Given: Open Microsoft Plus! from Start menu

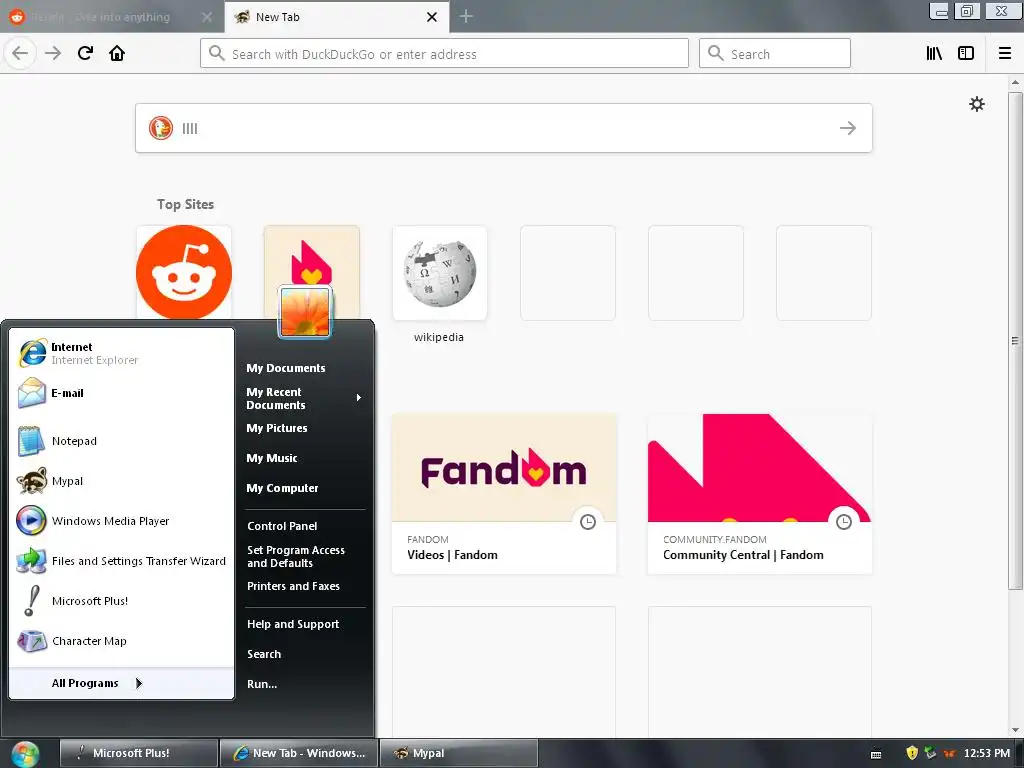Looking at the screenshot, I should point(122,601).
